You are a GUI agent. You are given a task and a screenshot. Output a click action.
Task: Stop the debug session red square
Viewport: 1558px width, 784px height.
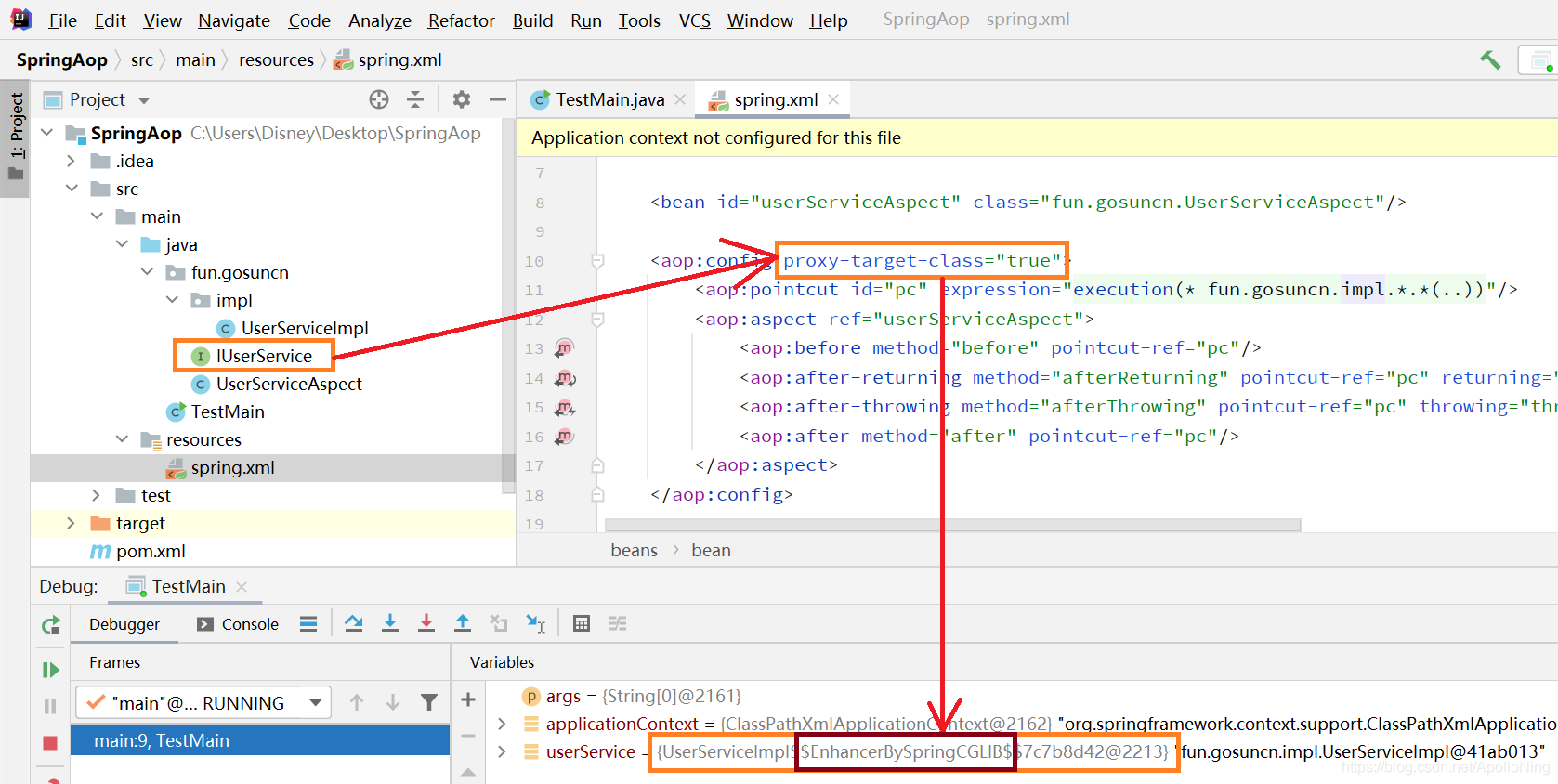pos(50,742)
